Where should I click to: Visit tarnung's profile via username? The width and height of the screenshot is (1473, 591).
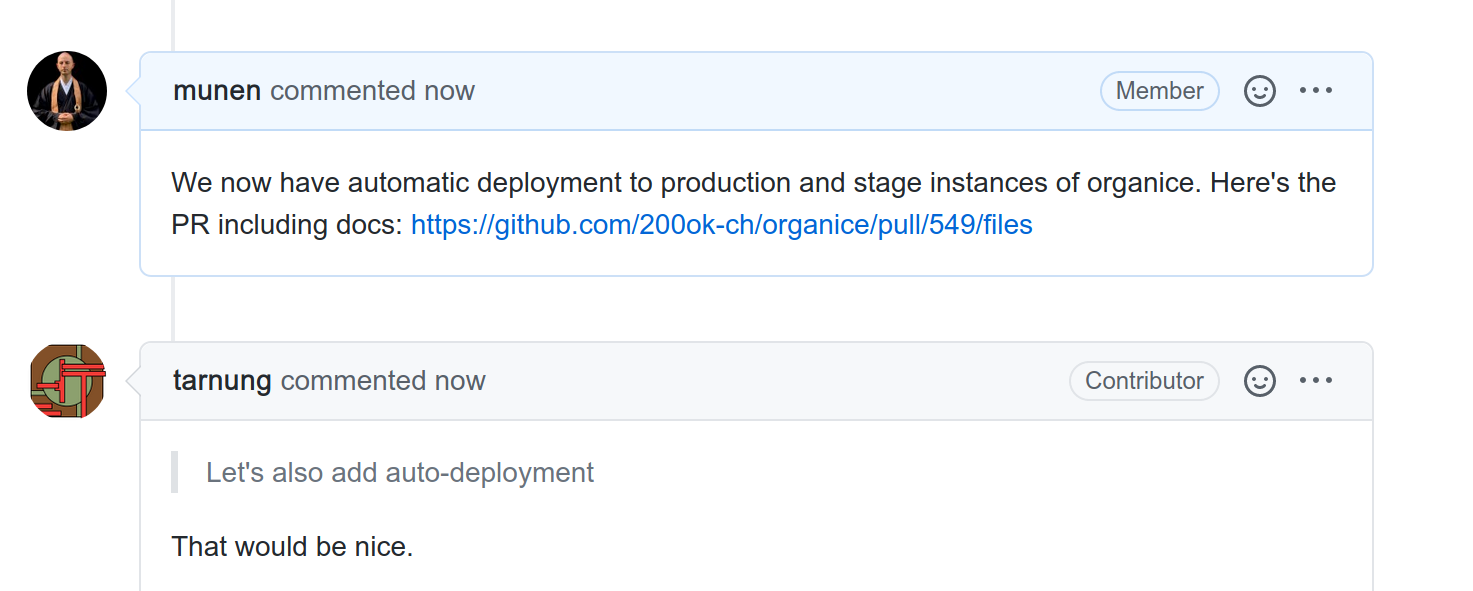(222, 381)
